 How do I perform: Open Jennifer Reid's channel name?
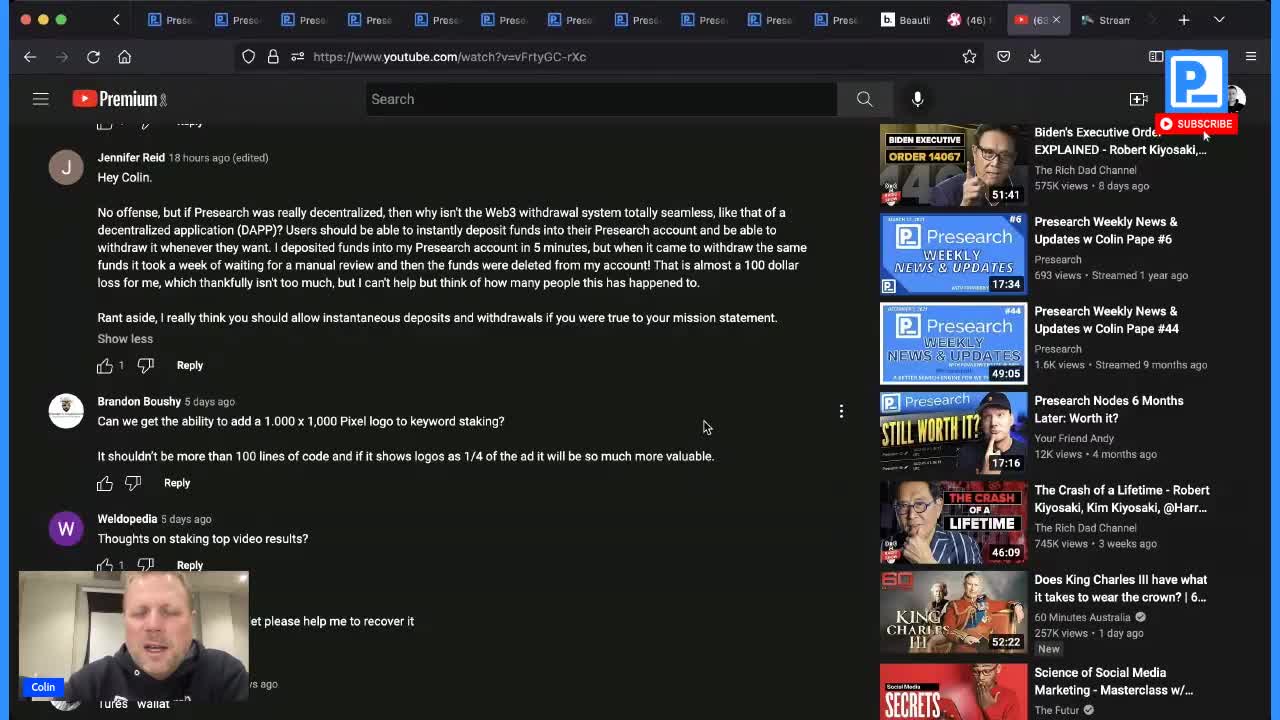[131, 157]
